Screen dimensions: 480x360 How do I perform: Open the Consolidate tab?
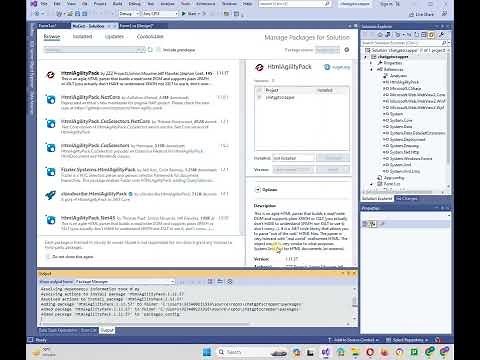[150, 36]
